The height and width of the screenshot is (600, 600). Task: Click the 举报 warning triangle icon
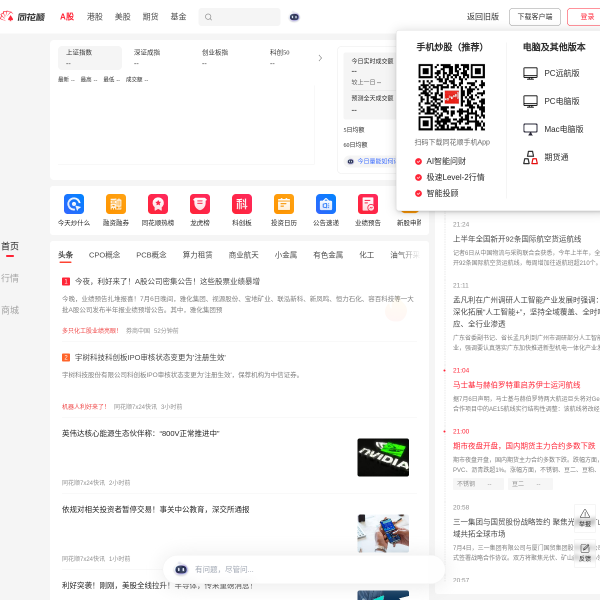[585, 514]
